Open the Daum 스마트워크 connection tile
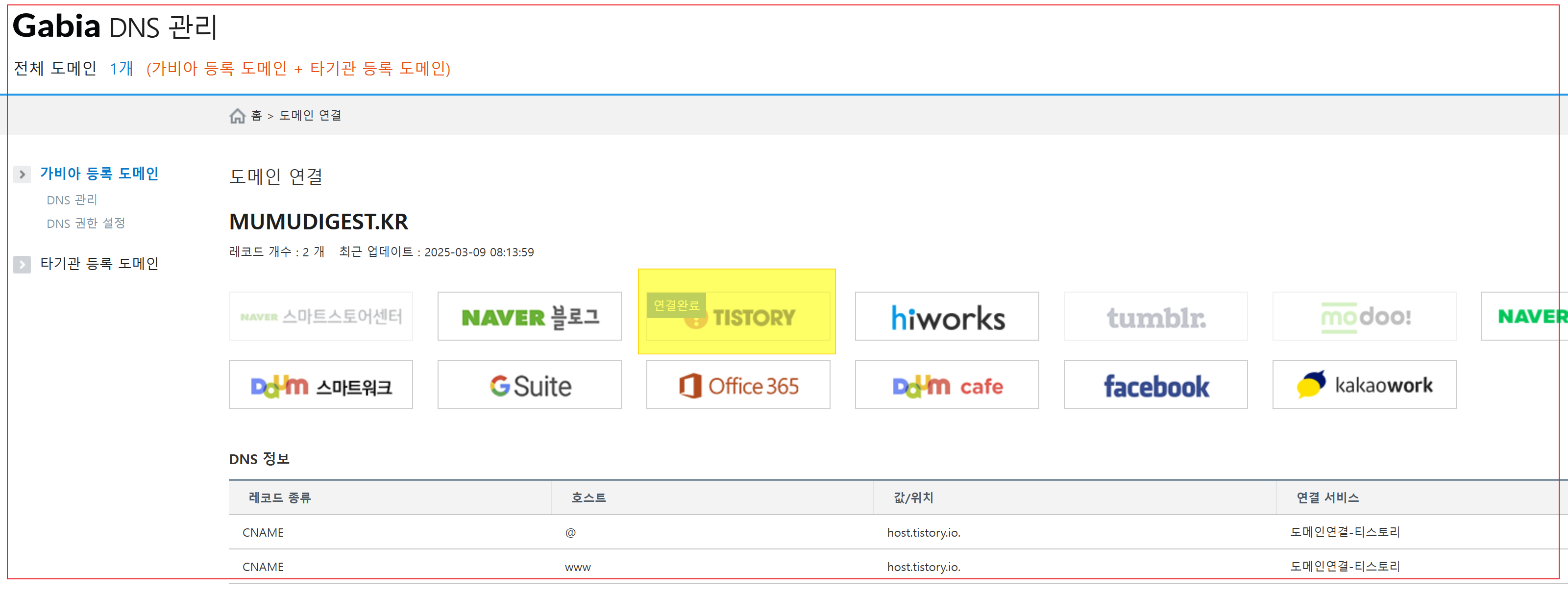The height and width of the screenshot is (596, 1568). (321, 385)
